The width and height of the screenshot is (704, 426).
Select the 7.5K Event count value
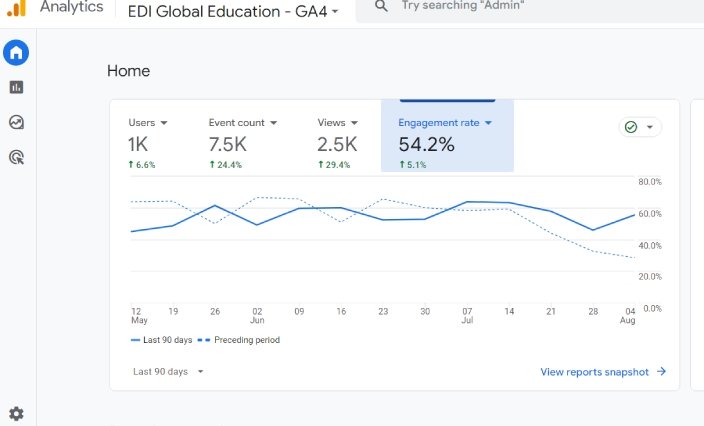tap(228, 144)
